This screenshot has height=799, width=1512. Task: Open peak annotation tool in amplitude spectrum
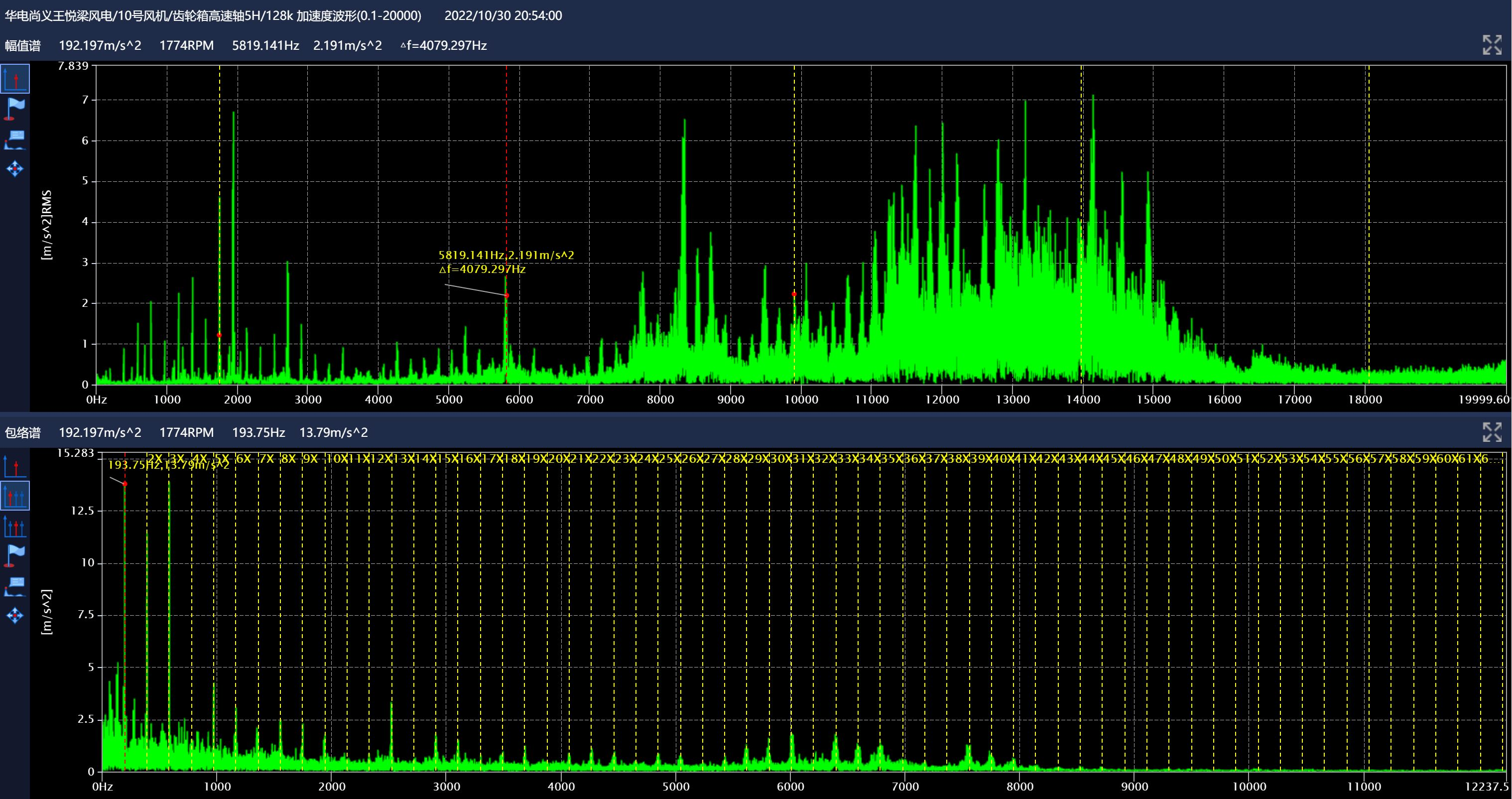pos(14,139)
